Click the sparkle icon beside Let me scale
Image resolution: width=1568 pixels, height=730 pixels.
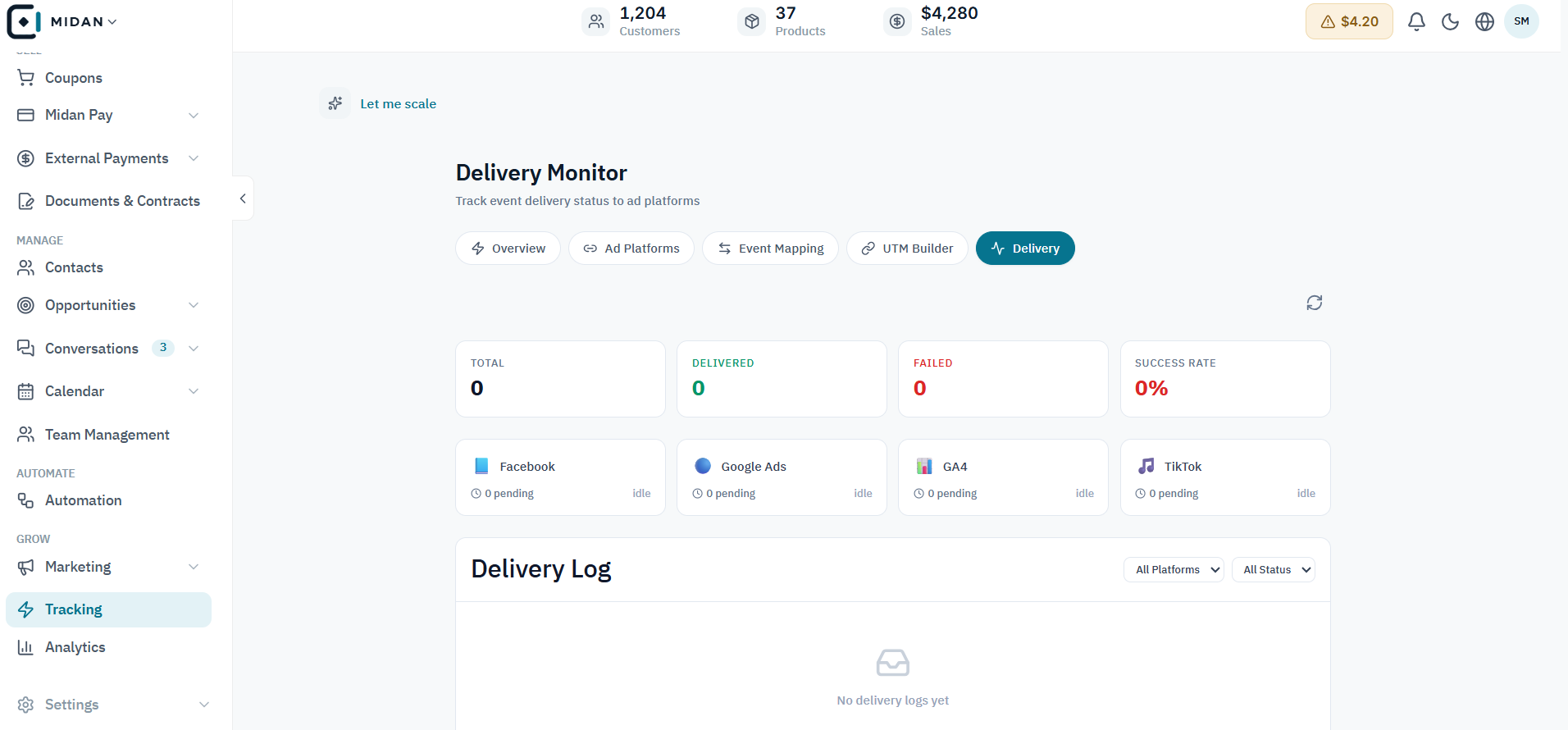click(335, 103)
